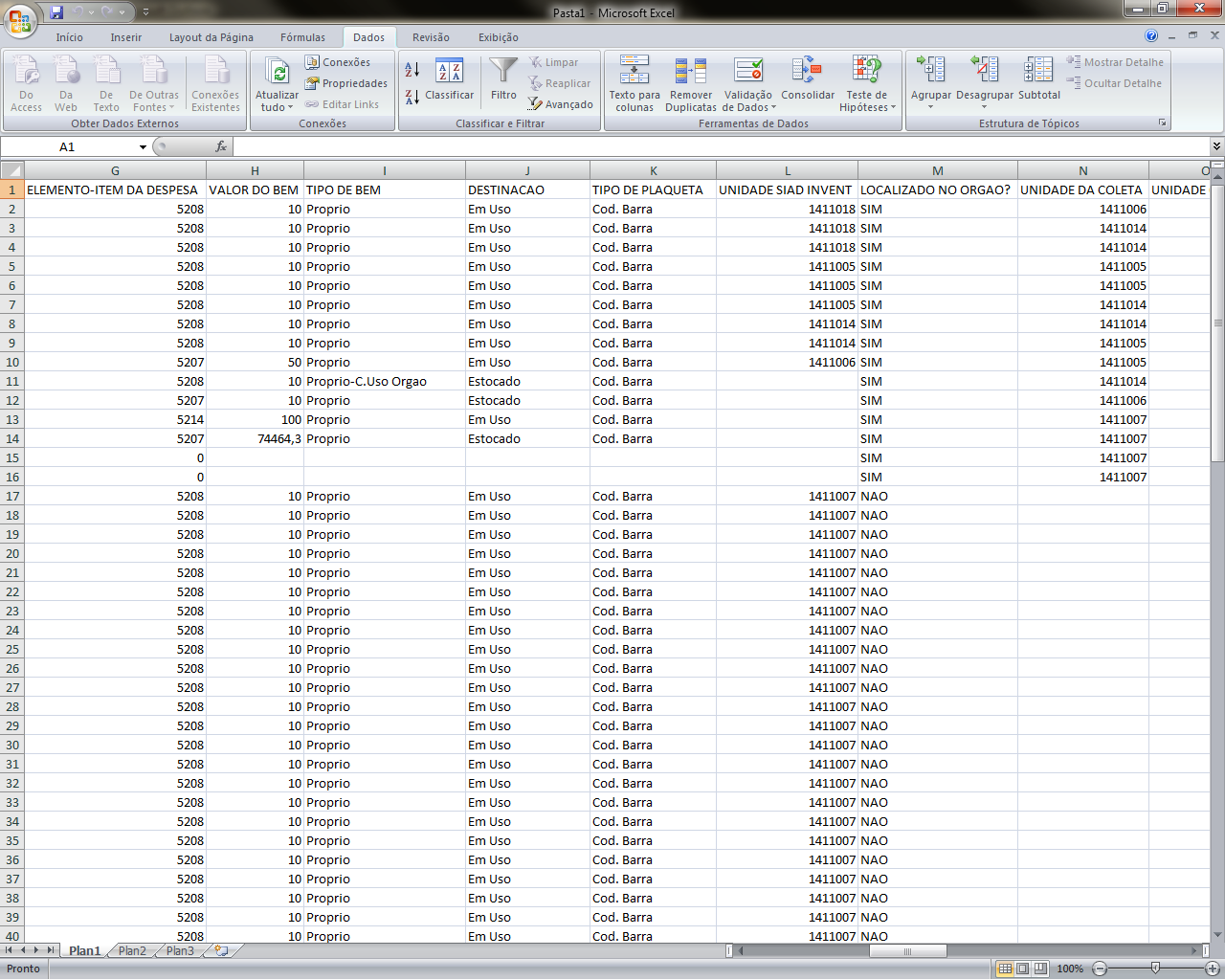Viewport: 1225px width, 980px height.
Task: Click Consolidar tool
Action: [808, 78]
